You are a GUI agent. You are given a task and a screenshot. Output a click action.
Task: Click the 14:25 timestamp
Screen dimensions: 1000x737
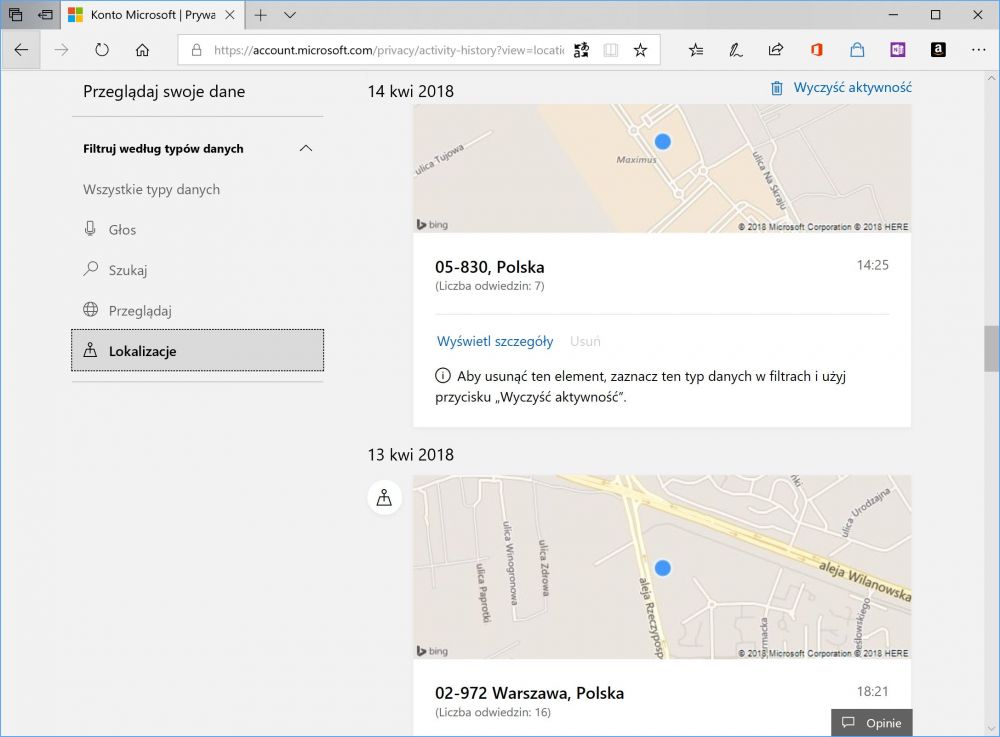click(x=872, y=265)
